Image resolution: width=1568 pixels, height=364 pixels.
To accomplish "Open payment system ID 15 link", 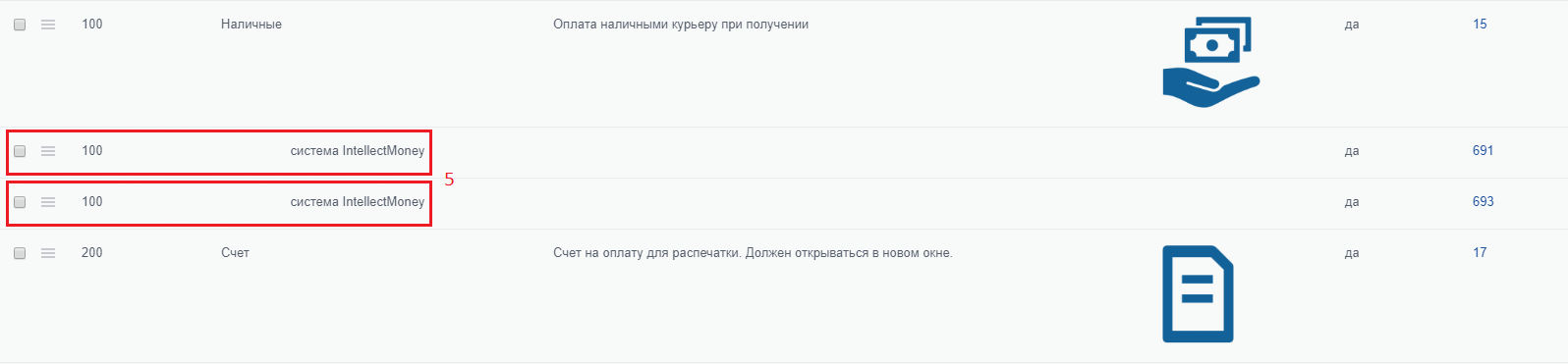I will pyautogui.click(x=1480, y=25).
